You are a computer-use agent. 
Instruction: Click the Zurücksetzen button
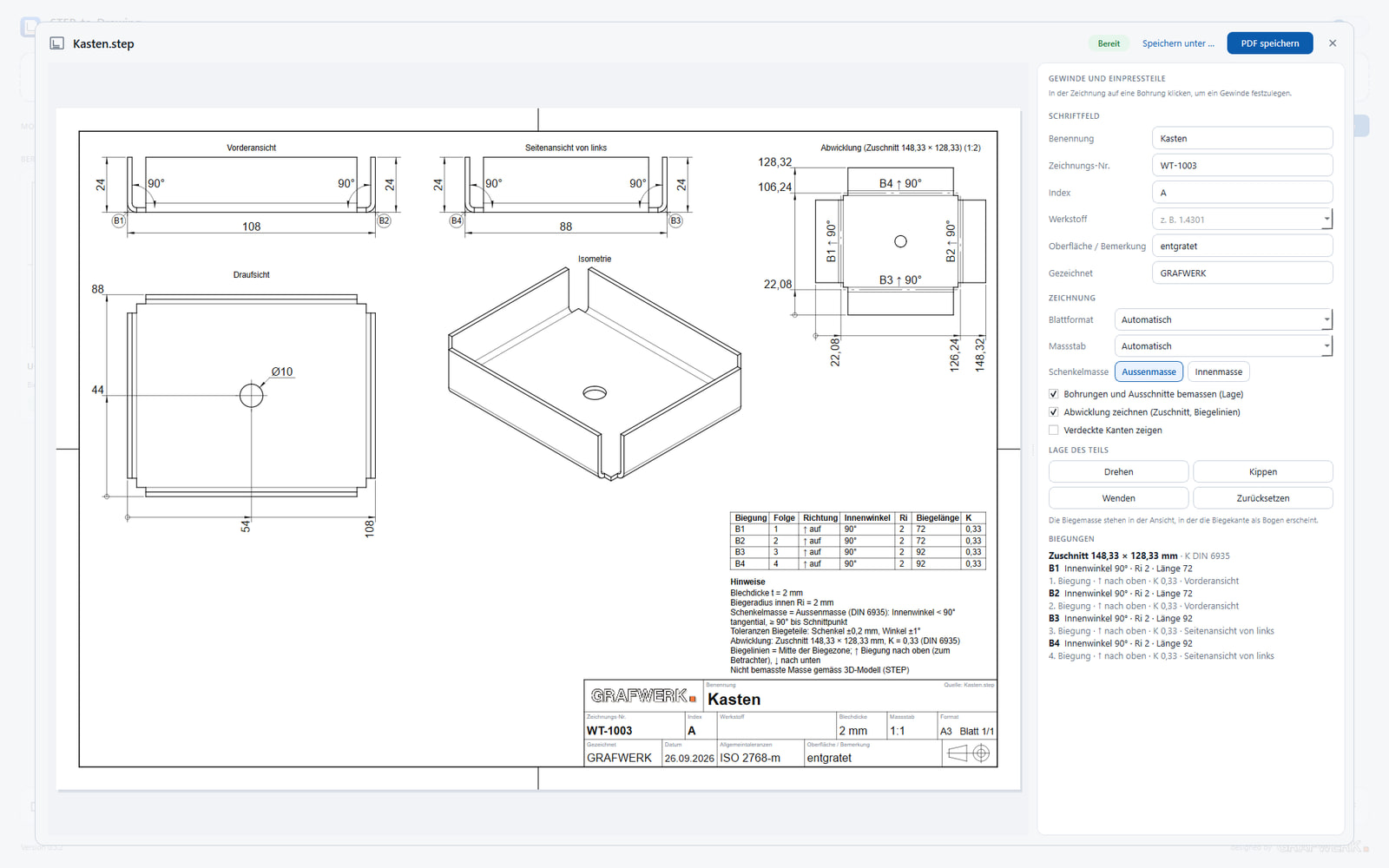point(1263,497)
